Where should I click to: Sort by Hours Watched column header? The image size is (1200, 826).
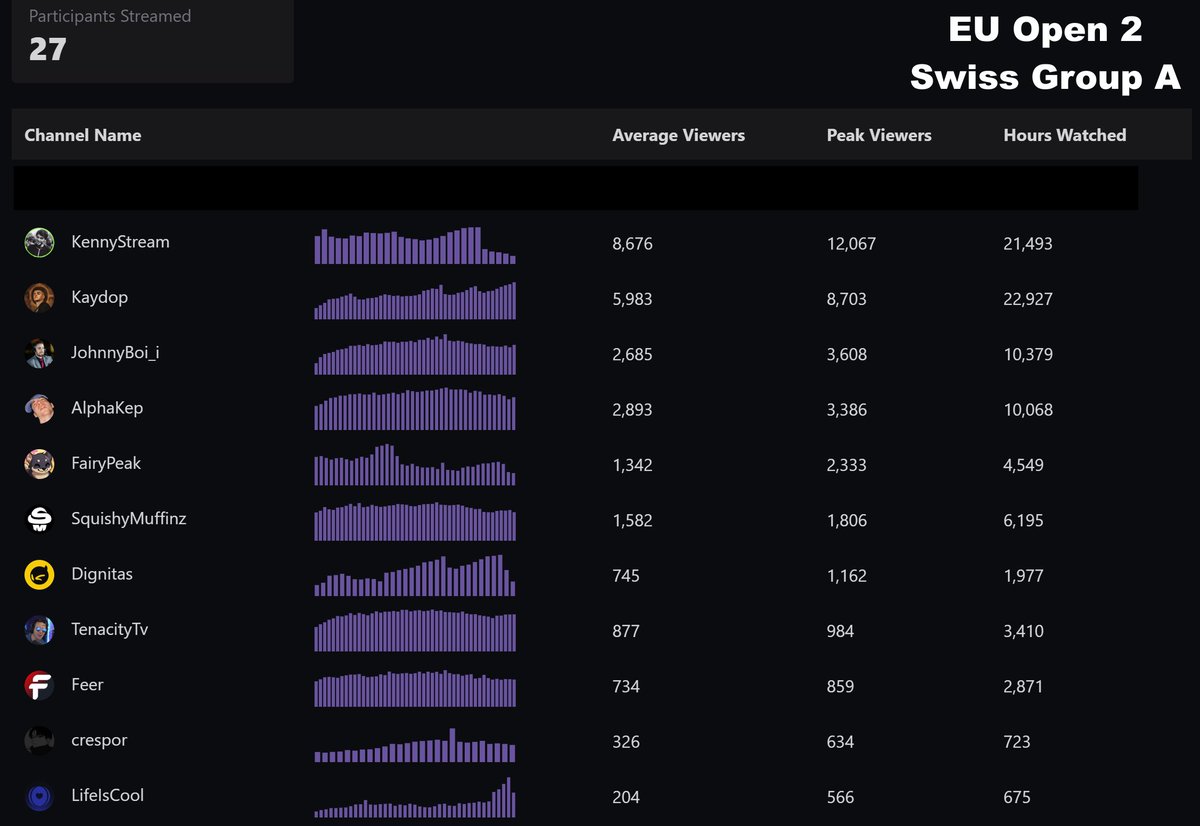click(x=1065, y=135)
